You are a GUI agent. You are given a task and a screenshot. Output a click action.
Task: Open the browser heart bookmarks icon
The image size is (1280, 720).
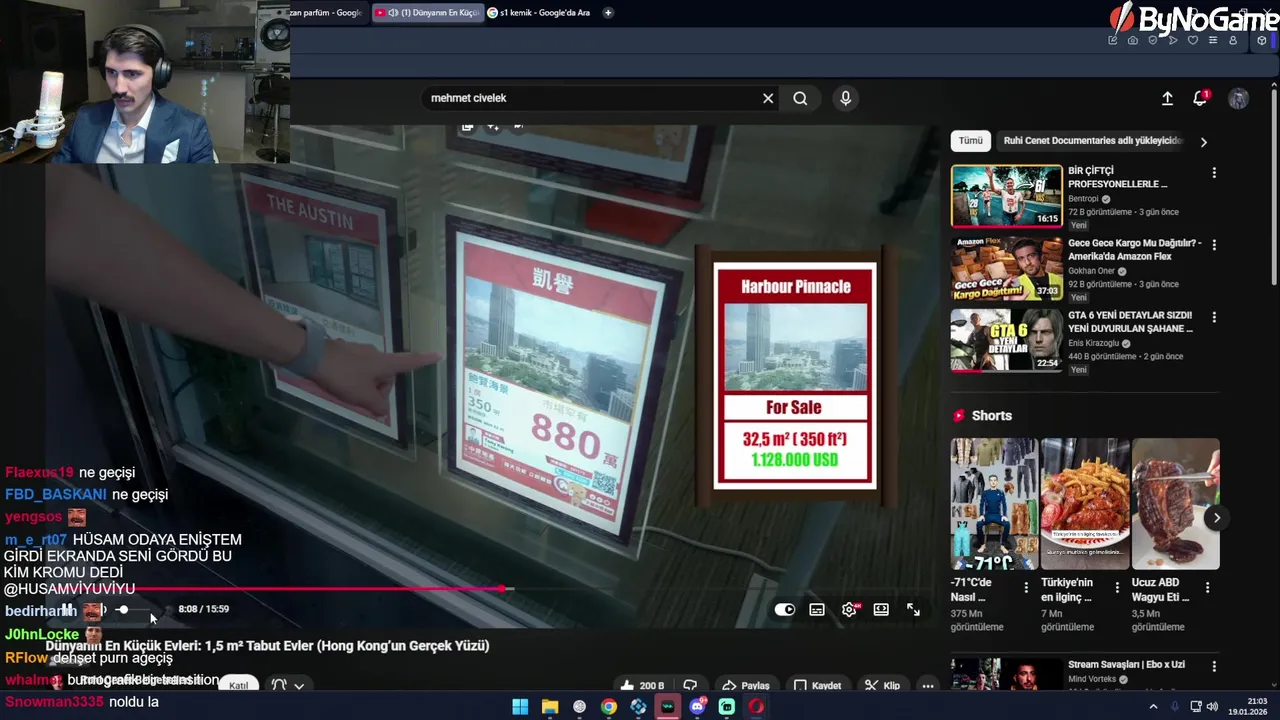click(1193, 41)
